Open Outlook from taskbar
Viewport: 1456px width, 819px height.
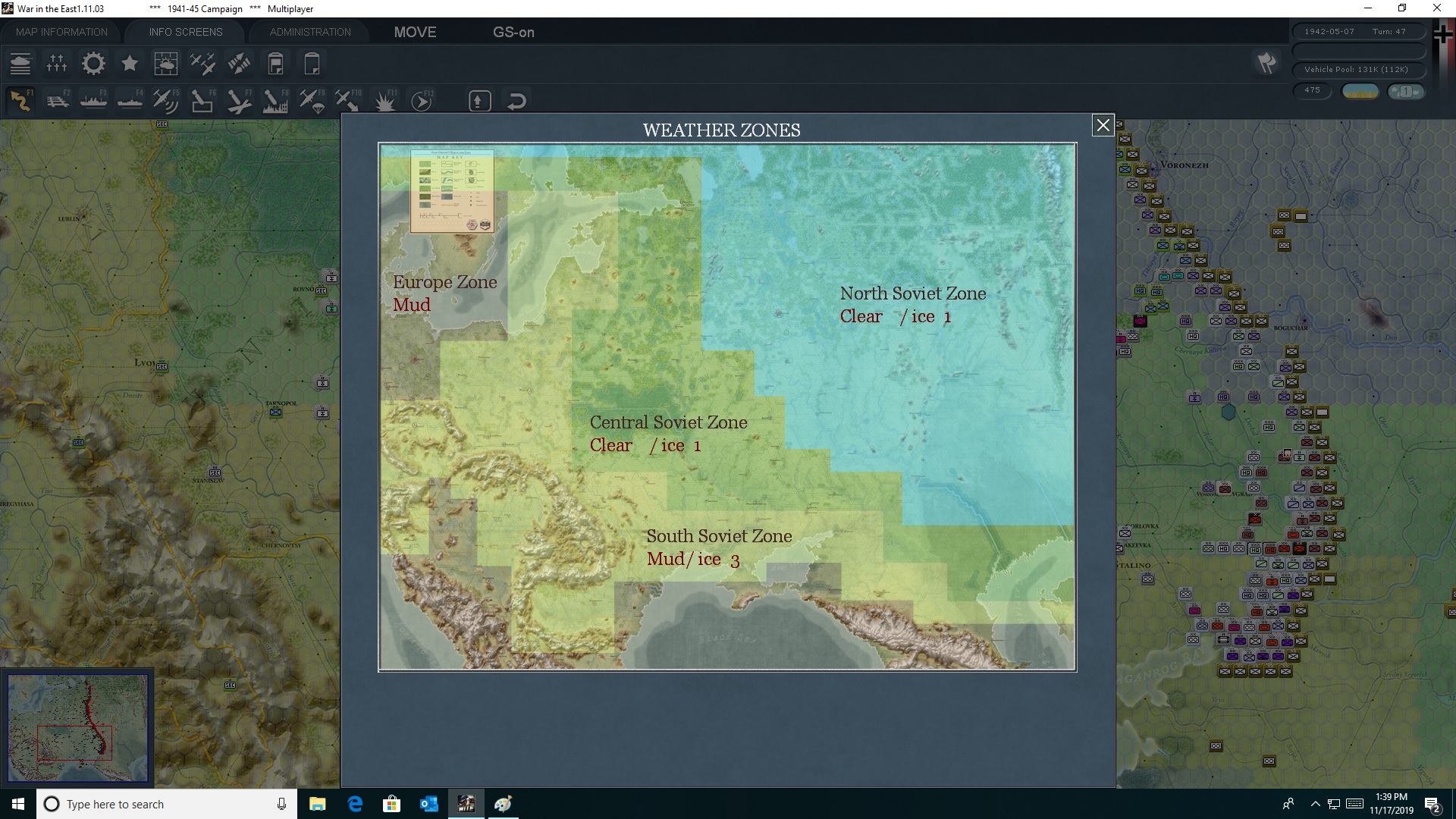tap(428, 804)
